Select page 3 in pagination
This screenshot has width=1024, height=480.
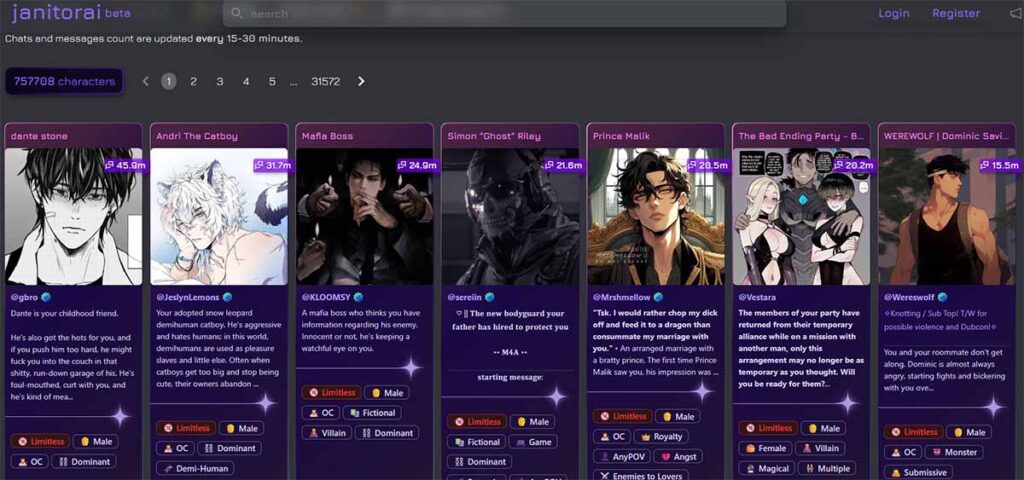click(x=219, y=82)
